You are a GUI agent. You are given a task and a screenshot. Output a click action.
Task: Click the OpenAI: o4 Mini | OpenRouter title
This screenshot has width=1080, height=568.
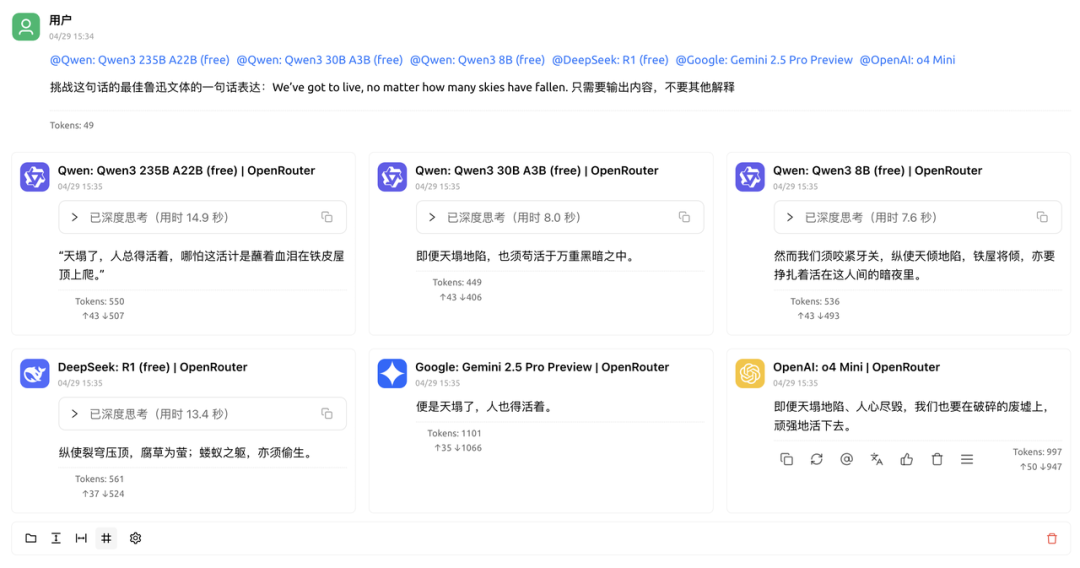tap(856, 367)
